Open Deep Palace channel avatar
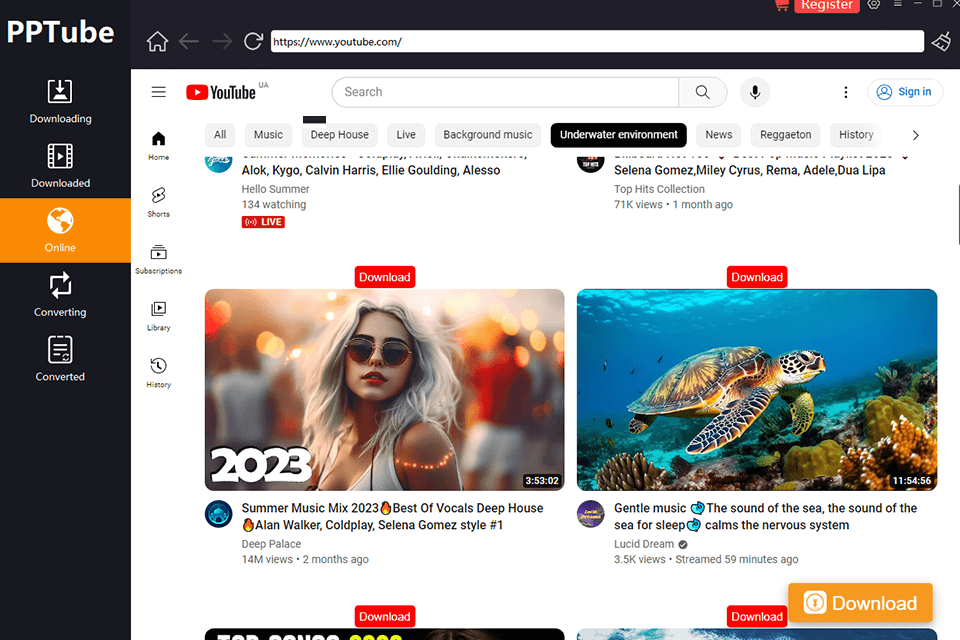 click(x=219, y=514)
